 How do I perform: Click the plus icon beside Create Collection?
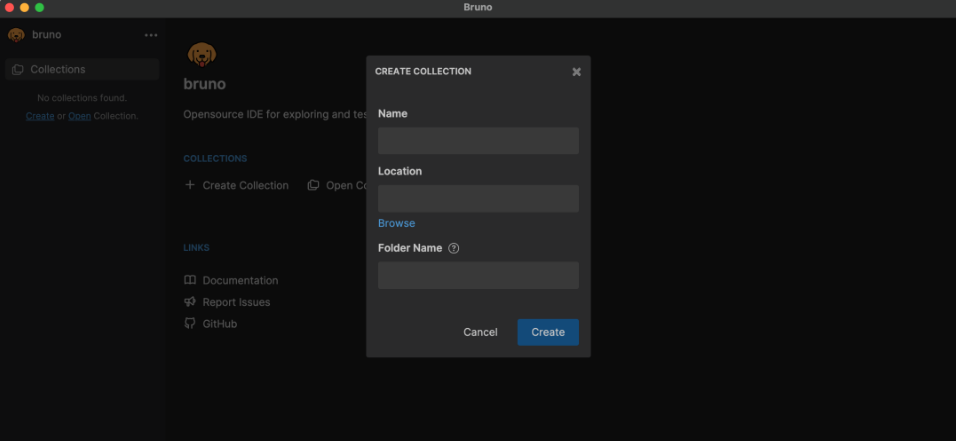(x=190, y=185)
